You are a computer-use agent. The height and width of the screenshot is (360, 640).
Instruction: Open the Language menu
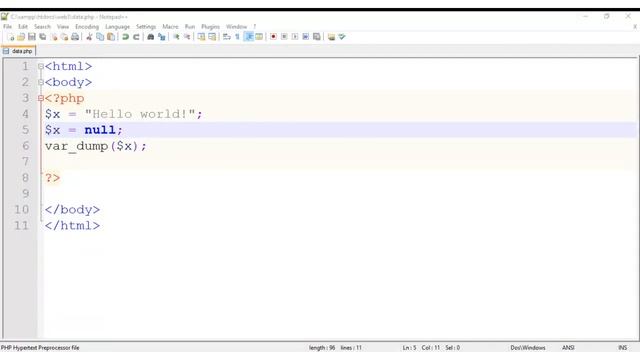(x=118, y=27)
